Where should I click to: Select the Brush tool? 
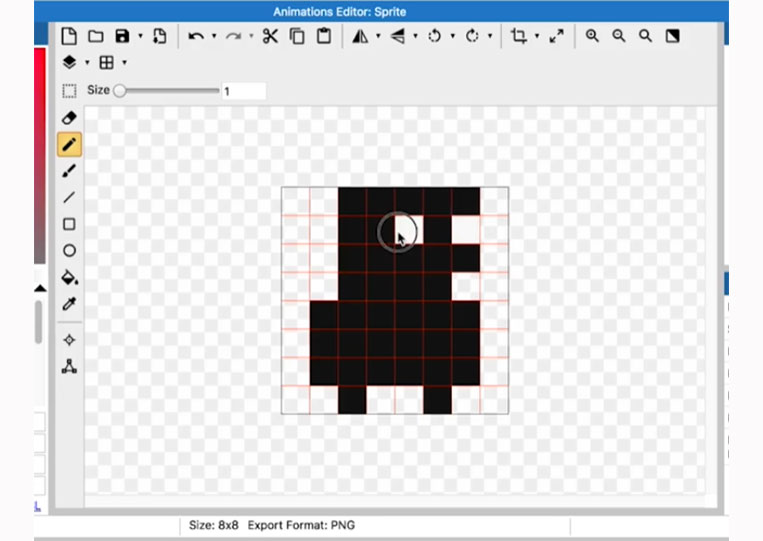[69, 171]
